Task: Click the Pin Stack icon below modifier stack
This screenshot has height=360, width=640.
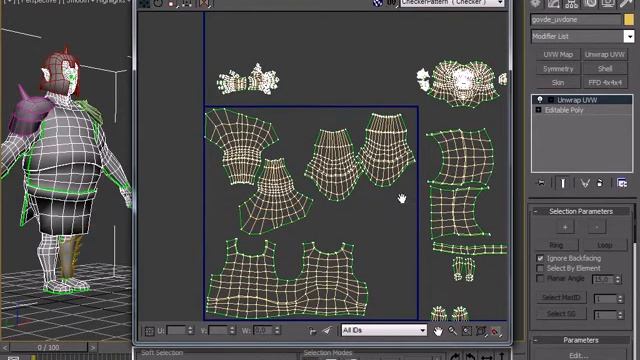Action: pyautogui.click(x=541, y=183)
